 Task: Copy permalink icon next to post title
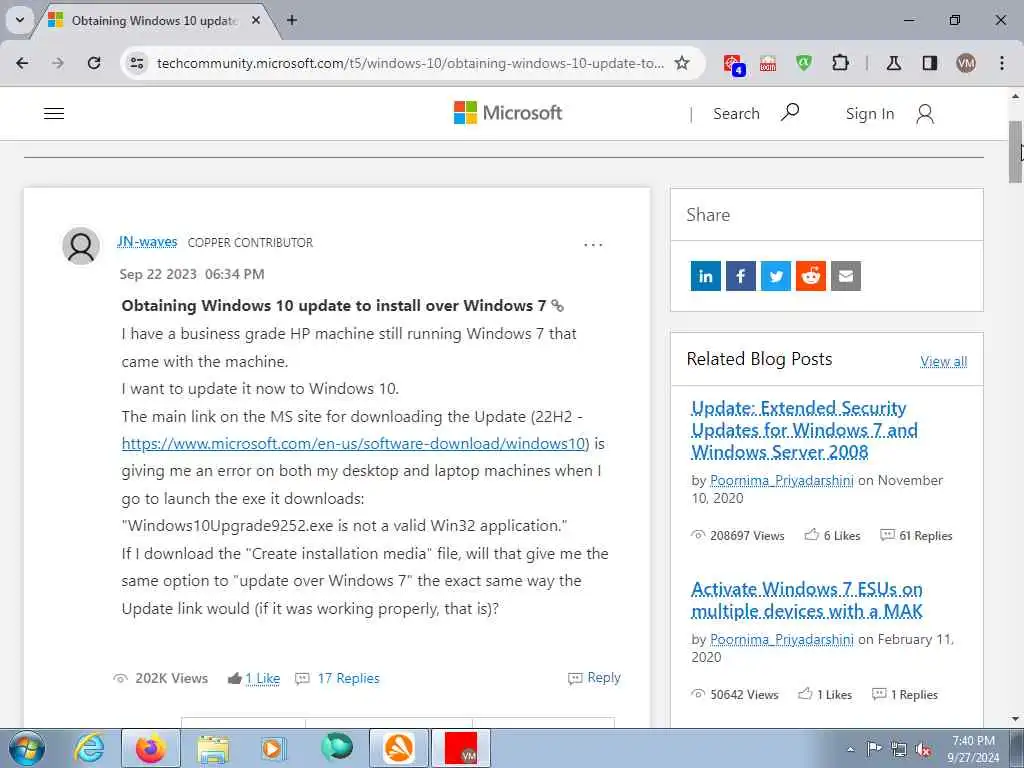coord(557,306)
